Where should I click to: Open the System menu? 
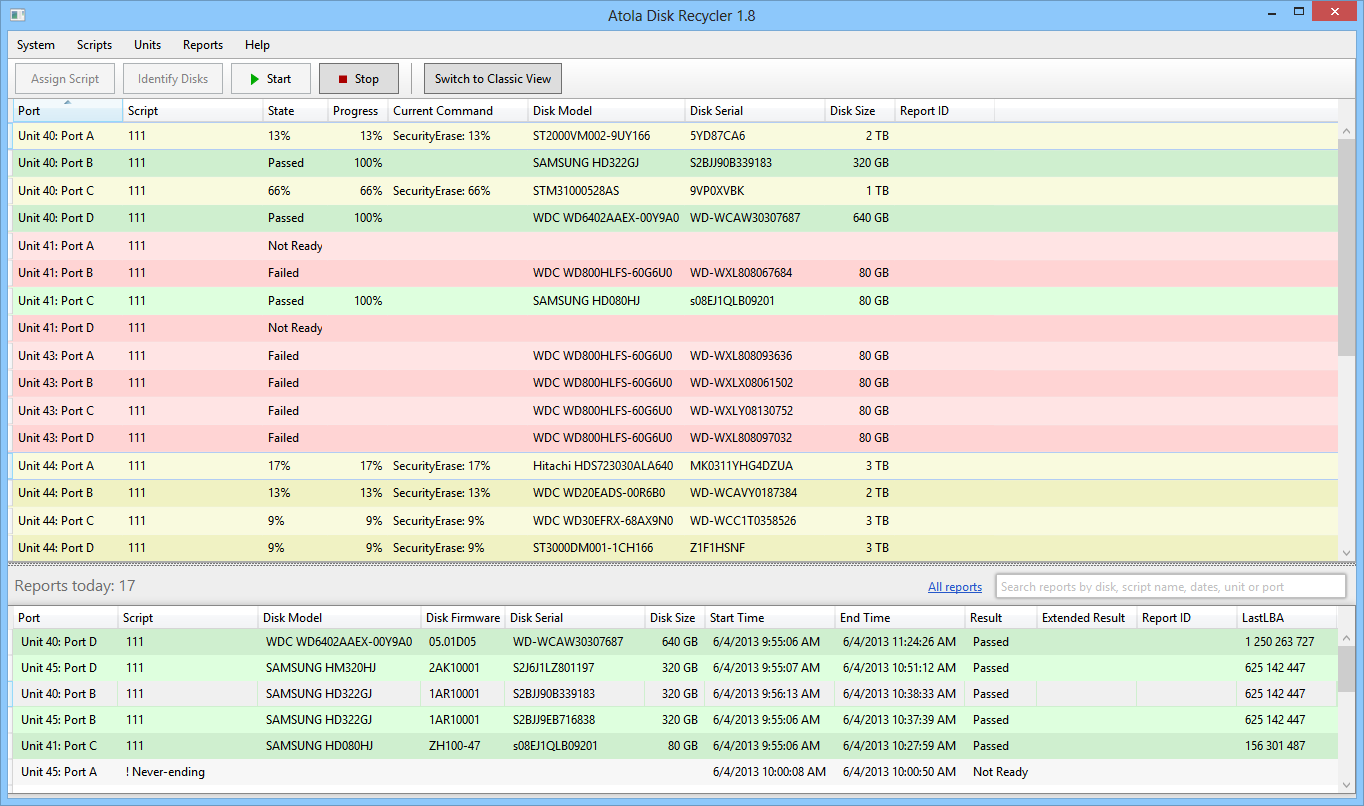click(36, 45)
